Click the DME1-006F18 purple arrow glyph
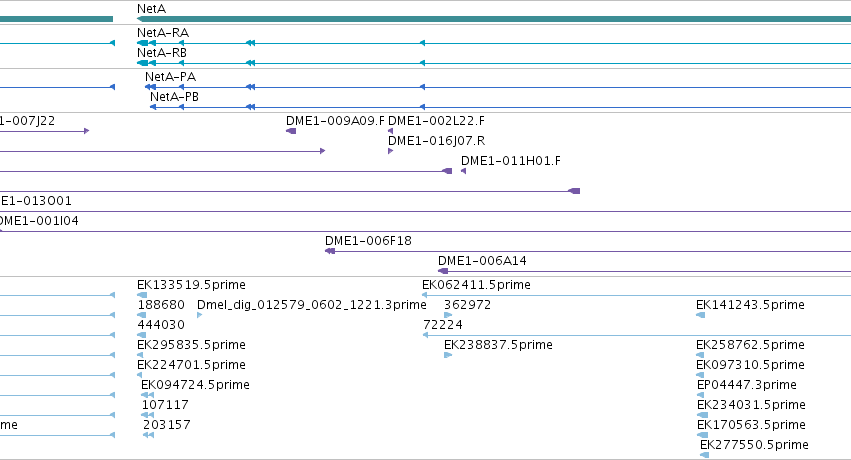Screen dimensions: 851x460 coord(330,251)
